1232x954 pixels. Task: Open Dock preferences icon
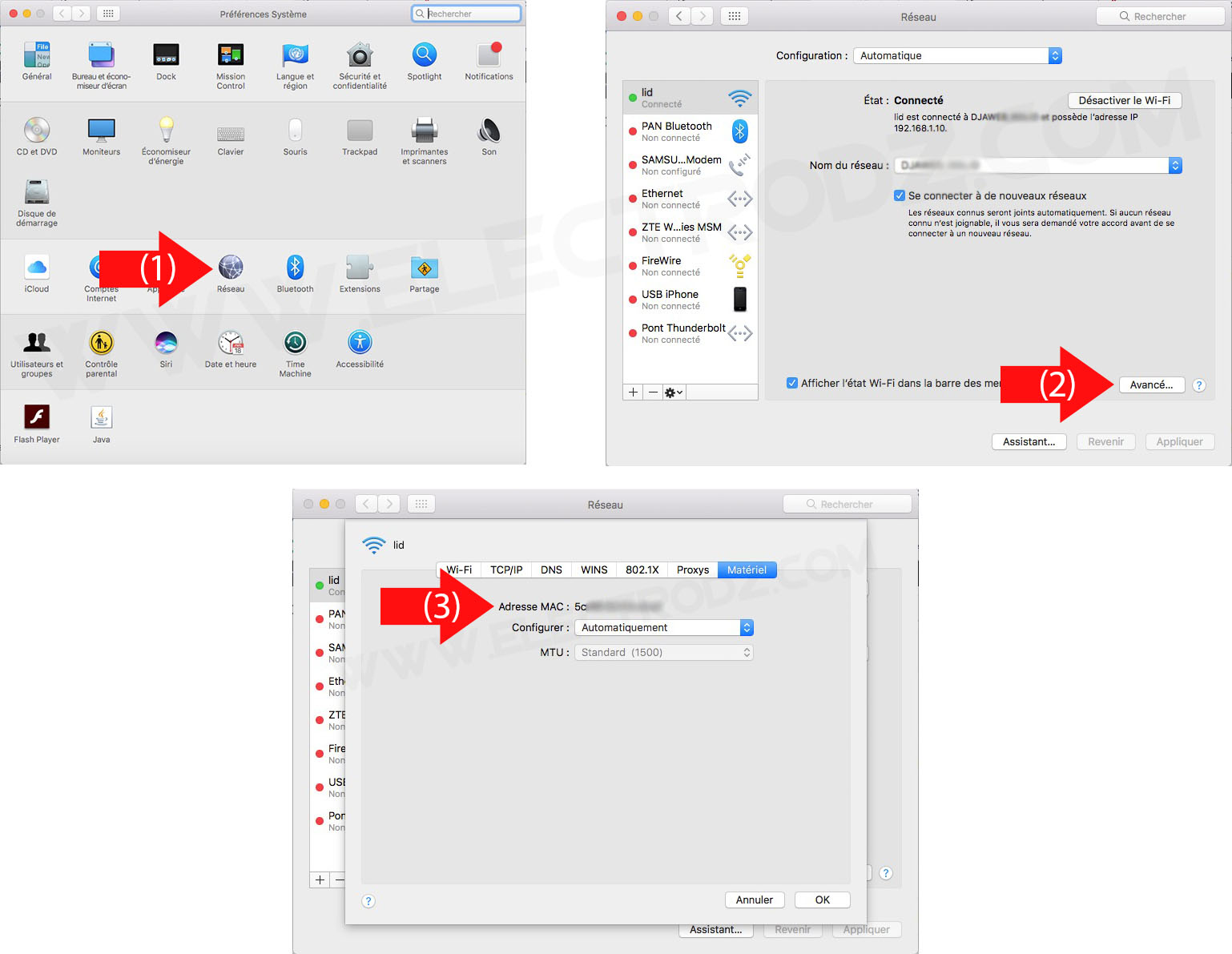click(x=166, y=55)
